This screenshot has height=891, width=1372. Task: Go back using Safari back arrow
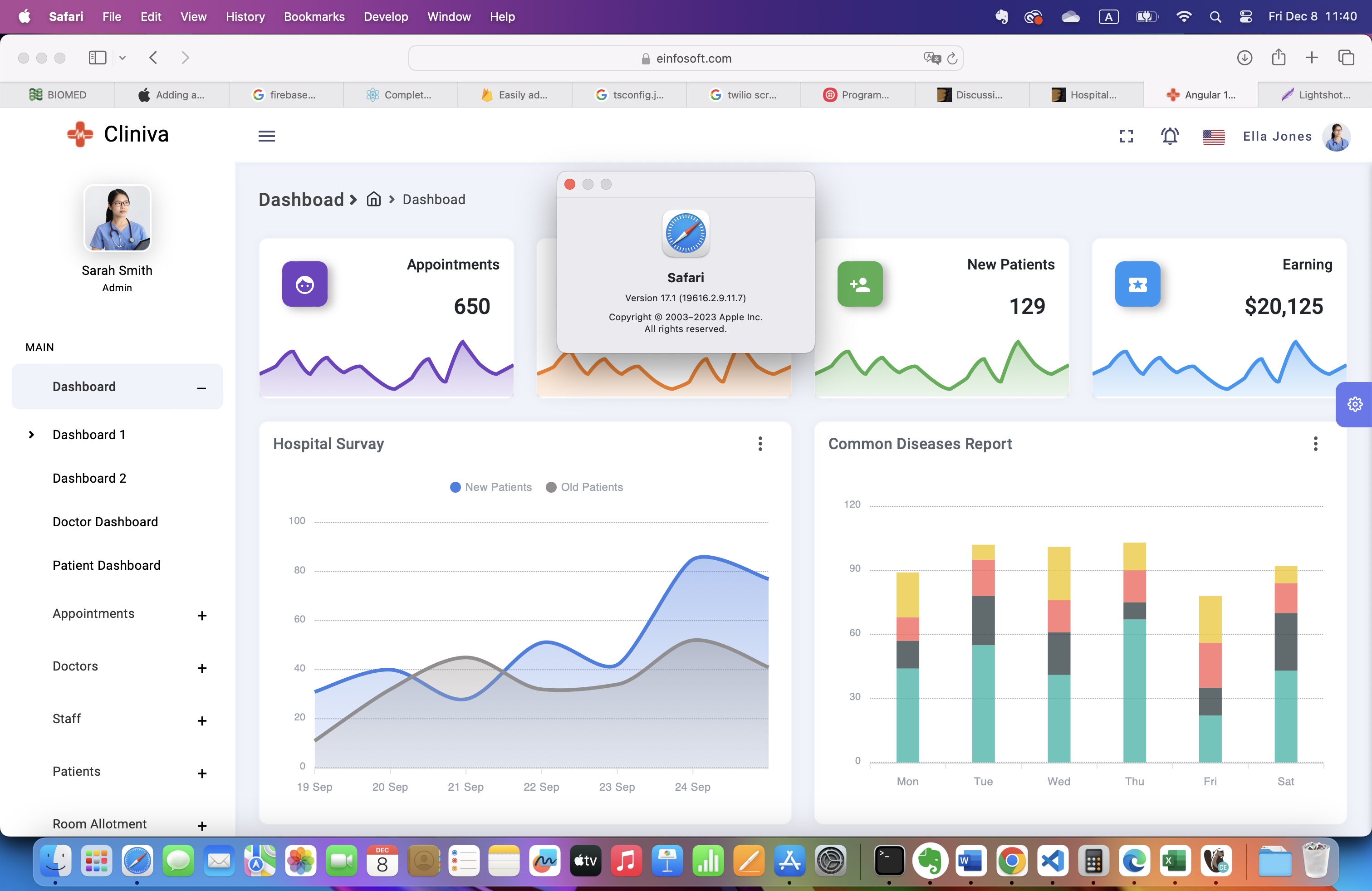153,58
